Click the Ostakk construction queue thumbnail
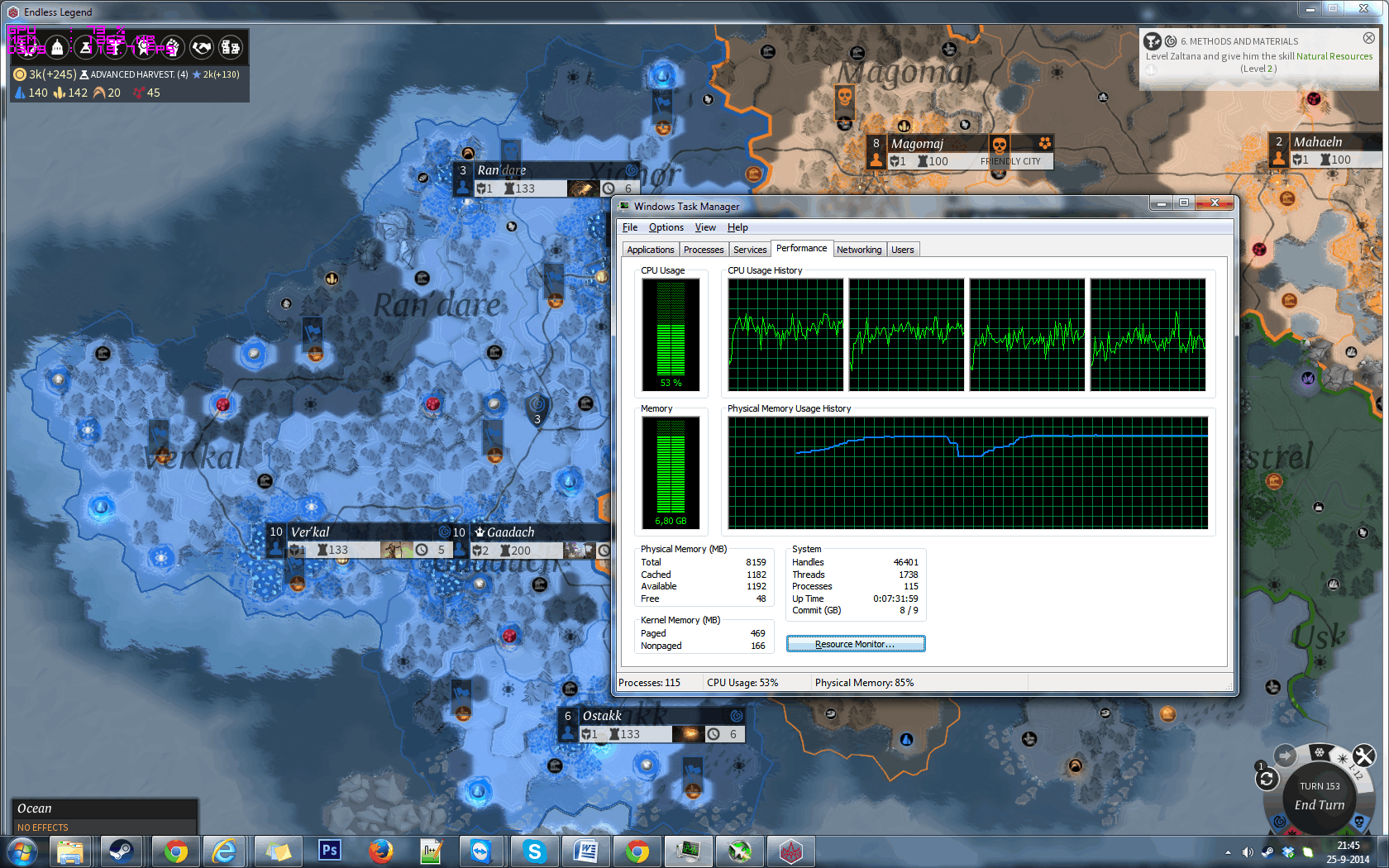 pos(688,734)
